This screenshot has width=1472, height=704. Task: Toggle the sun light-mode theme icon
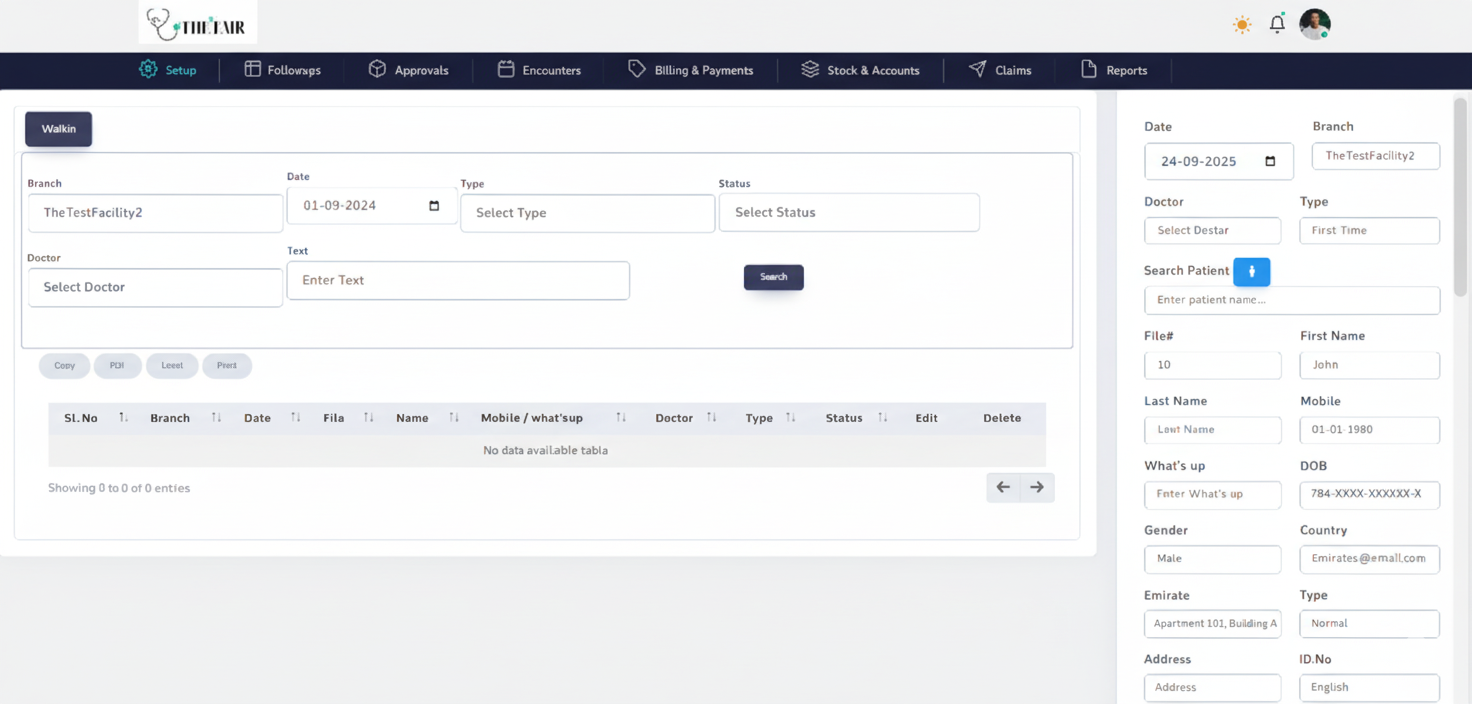click(1242, 25)
